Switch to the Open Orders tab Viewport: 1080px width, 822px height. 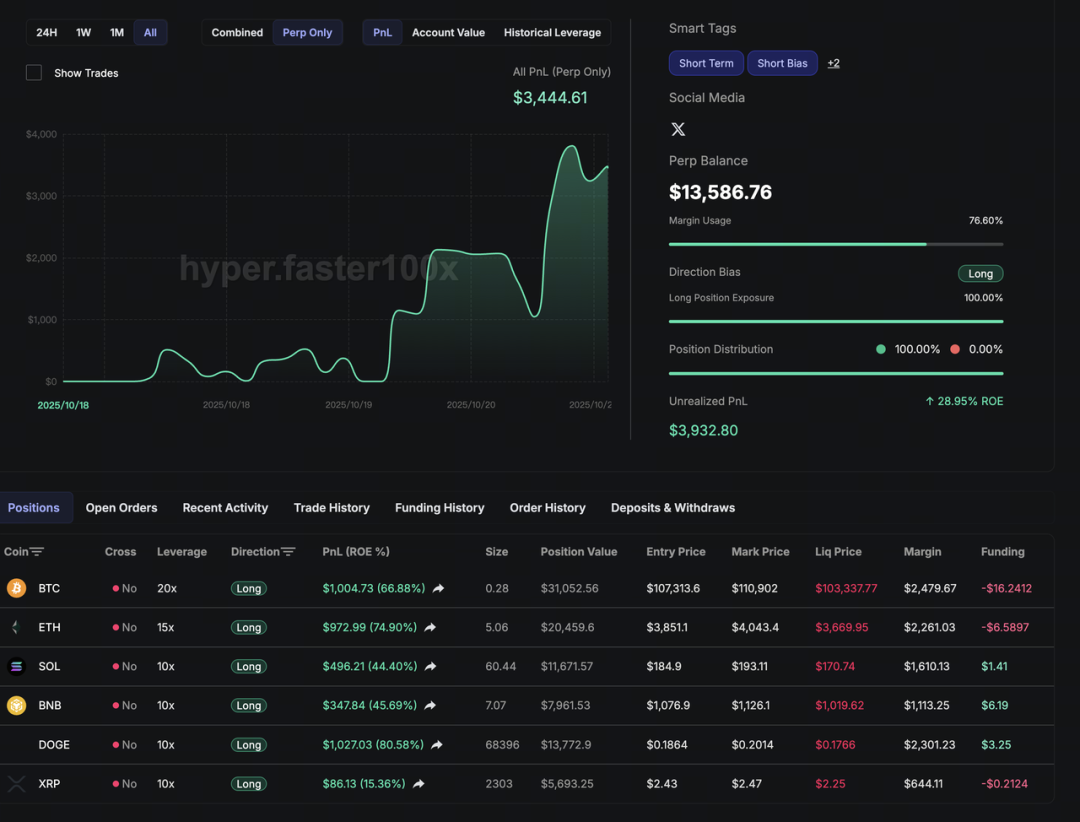(121, 508)
